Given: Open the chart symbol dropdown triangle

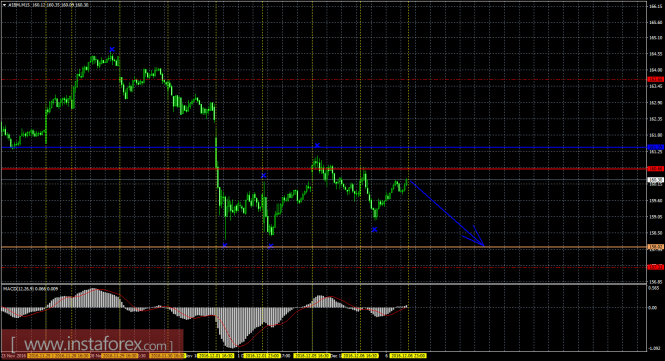Looking at the screenshot, I should coord(5,5).
